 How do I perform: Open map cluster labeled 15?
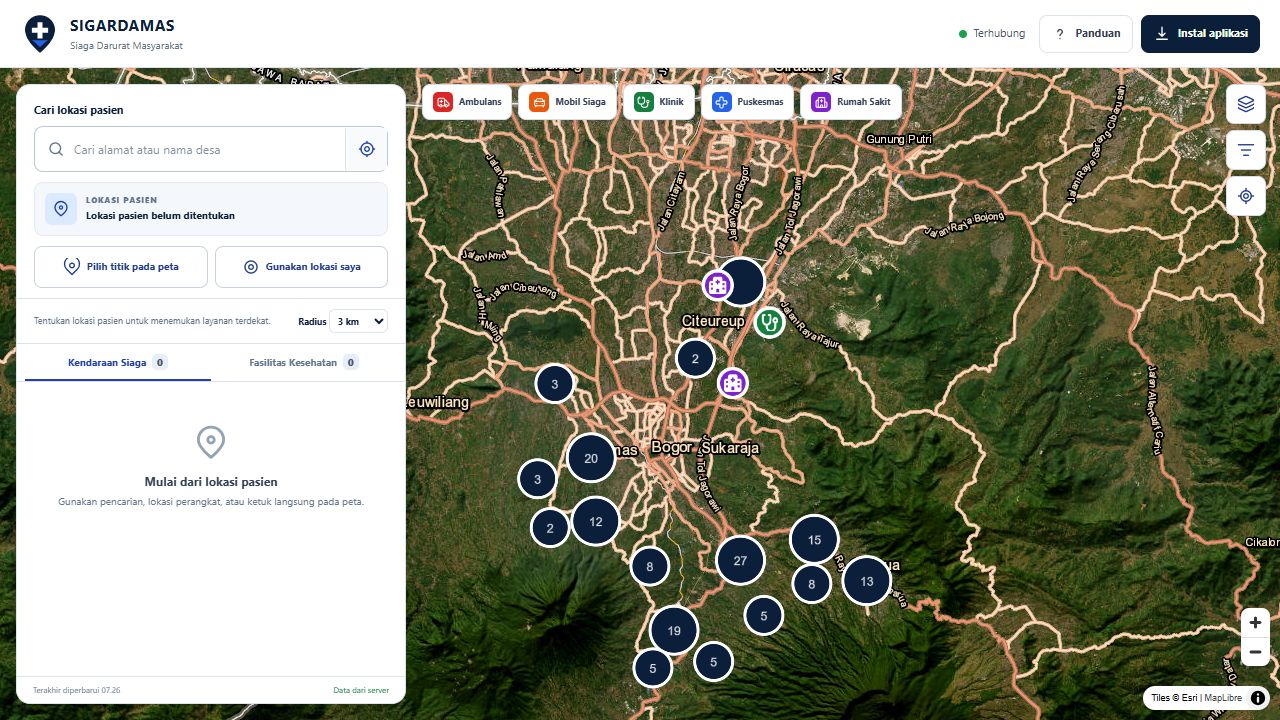pos(814,540)
